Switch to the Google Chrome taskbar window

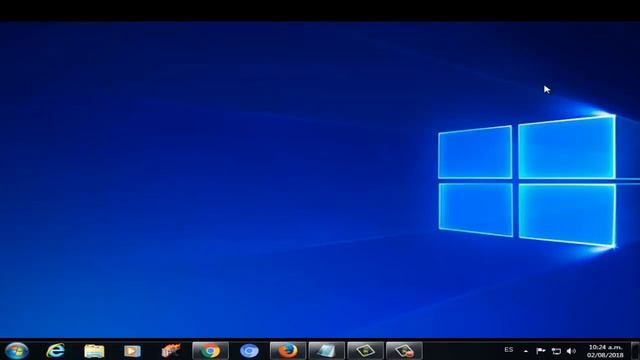(x=210, y=351)
